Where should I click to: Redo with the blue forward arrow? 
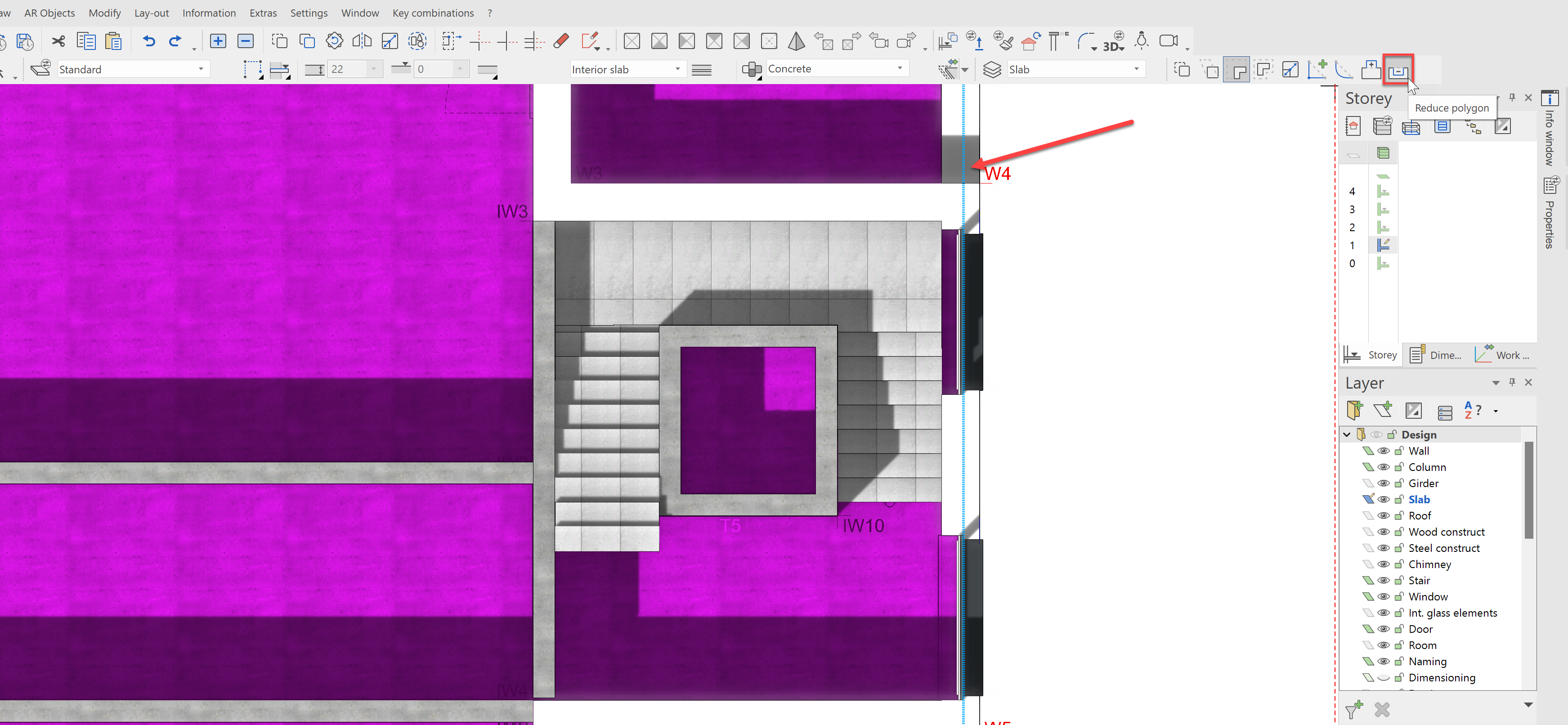175,41
